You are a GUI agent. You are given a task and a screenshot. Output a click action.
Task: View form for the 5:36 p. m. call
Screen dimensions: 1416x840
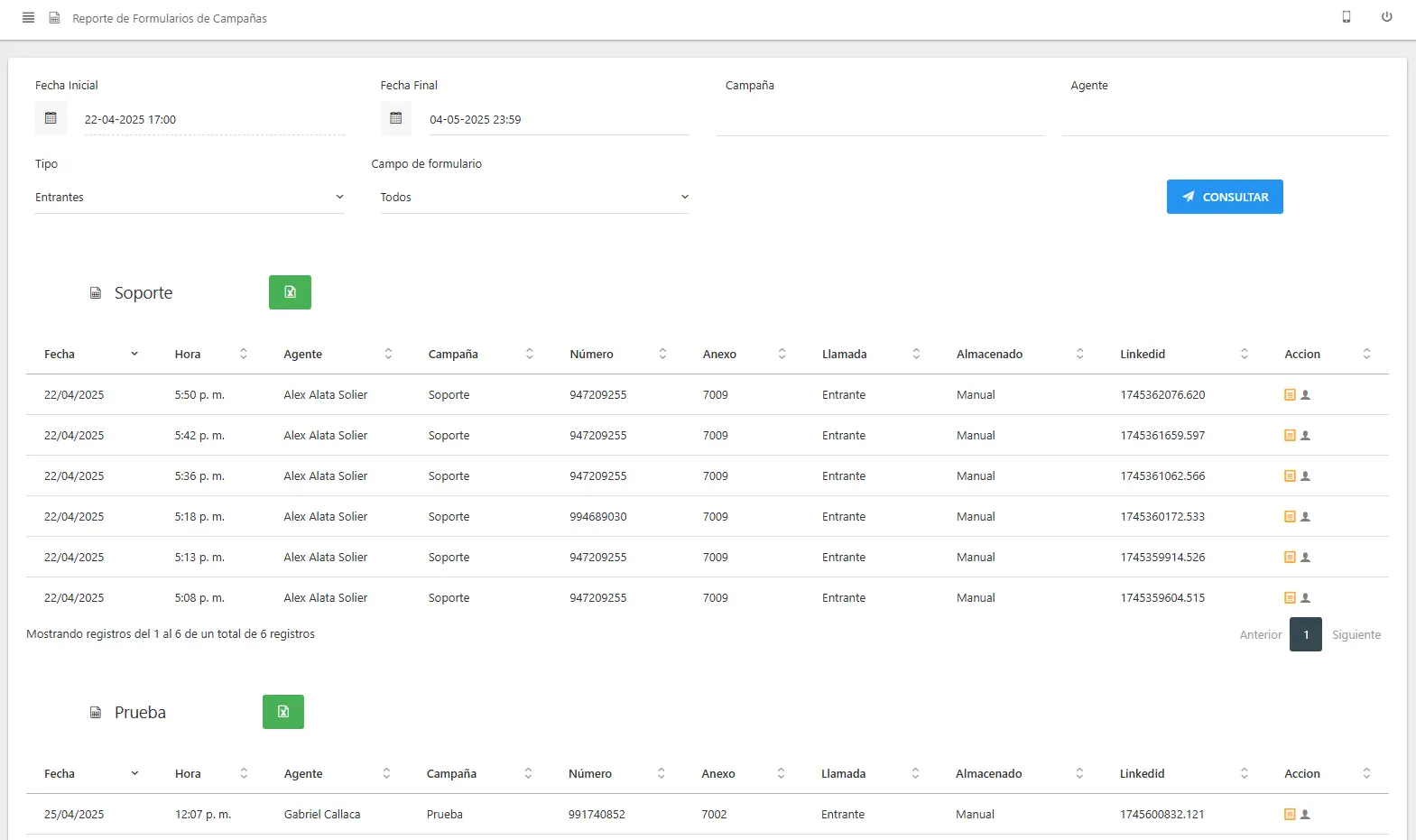tap(1290, 475)
